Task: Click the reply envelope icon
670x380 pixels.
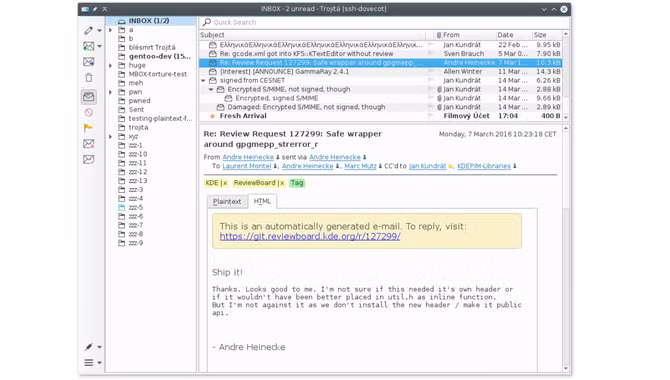Action: pos(88,46)
